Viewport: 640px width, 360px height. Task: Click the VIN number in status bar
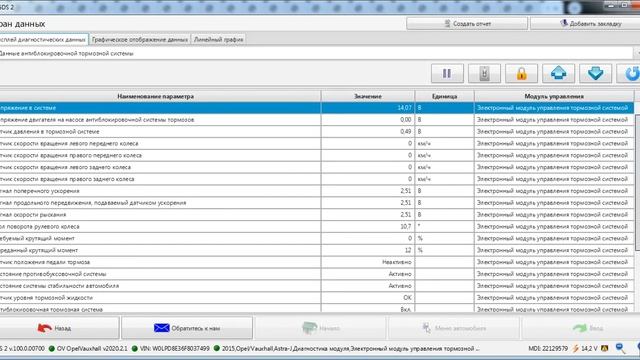point(174,349)
